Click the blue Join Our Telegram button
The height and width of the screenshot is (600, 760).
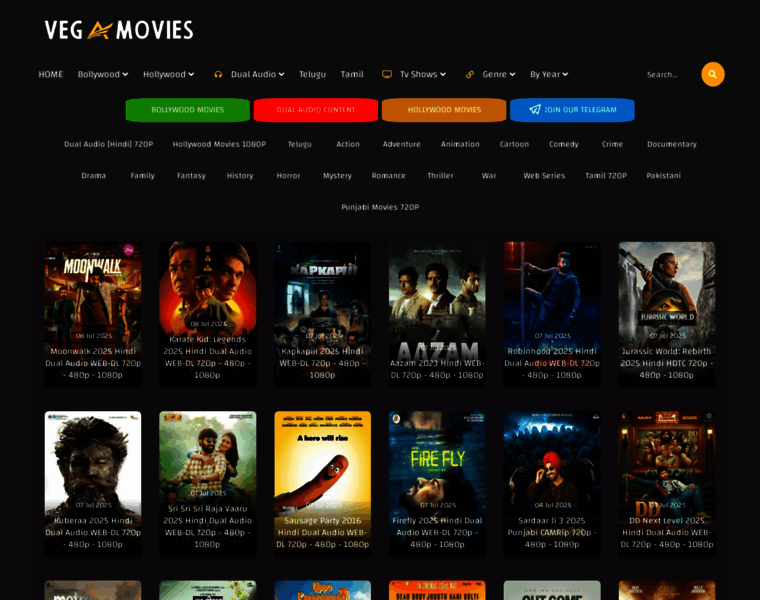(572, 110)
